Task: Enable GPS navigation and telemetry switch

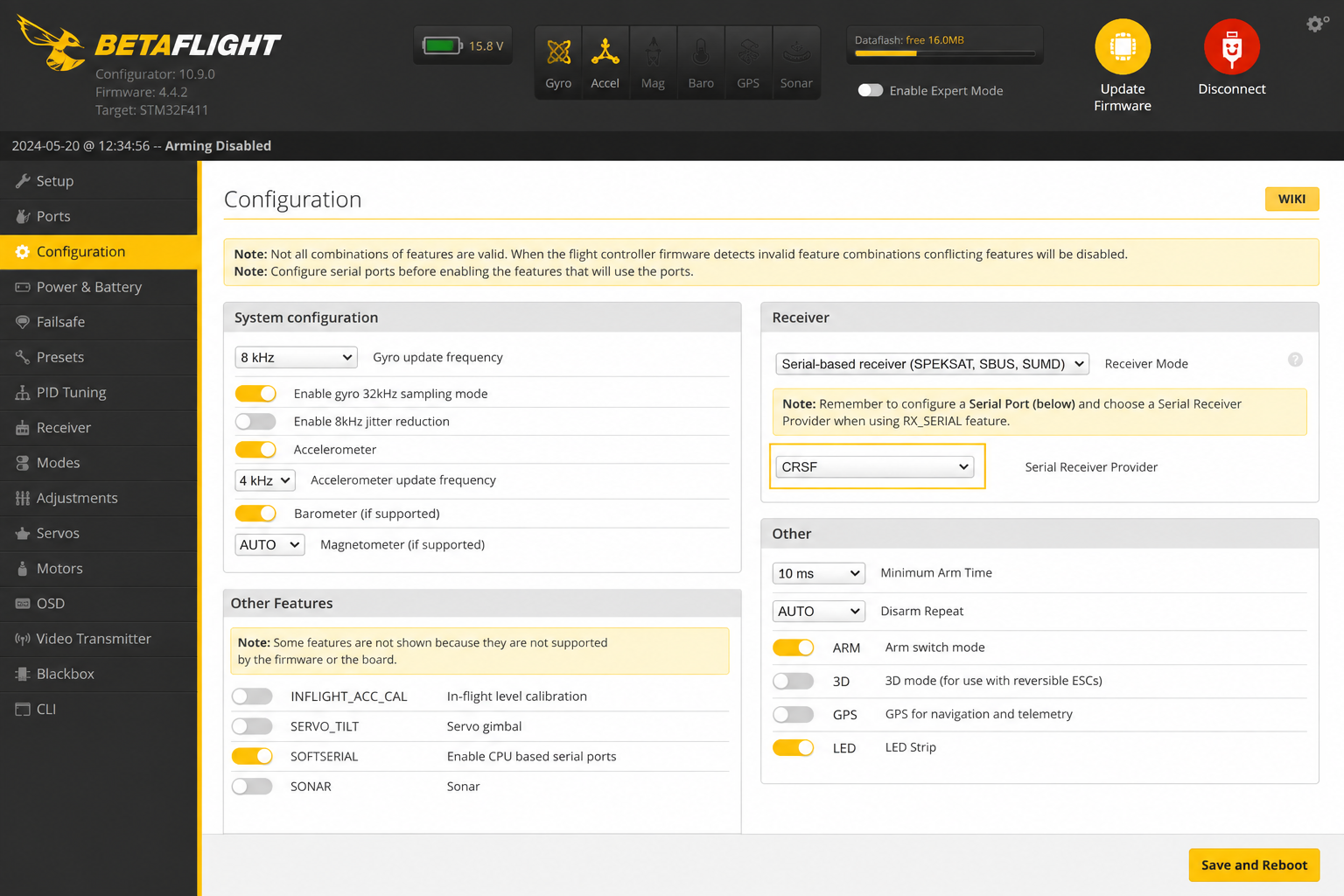Action: click(x=793, y=714)
